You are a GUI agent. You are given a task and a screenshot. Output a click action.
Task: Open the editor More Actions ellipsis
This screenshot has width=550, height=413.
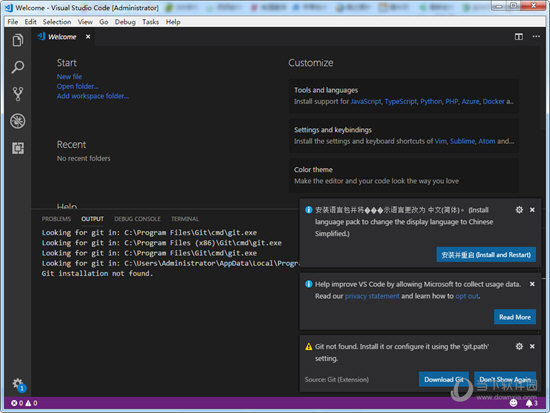[536, 36]
